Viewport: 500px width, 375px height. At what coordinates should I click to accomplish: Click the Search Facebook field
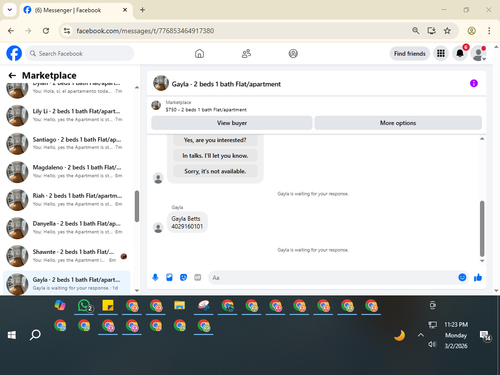(80, 53)
